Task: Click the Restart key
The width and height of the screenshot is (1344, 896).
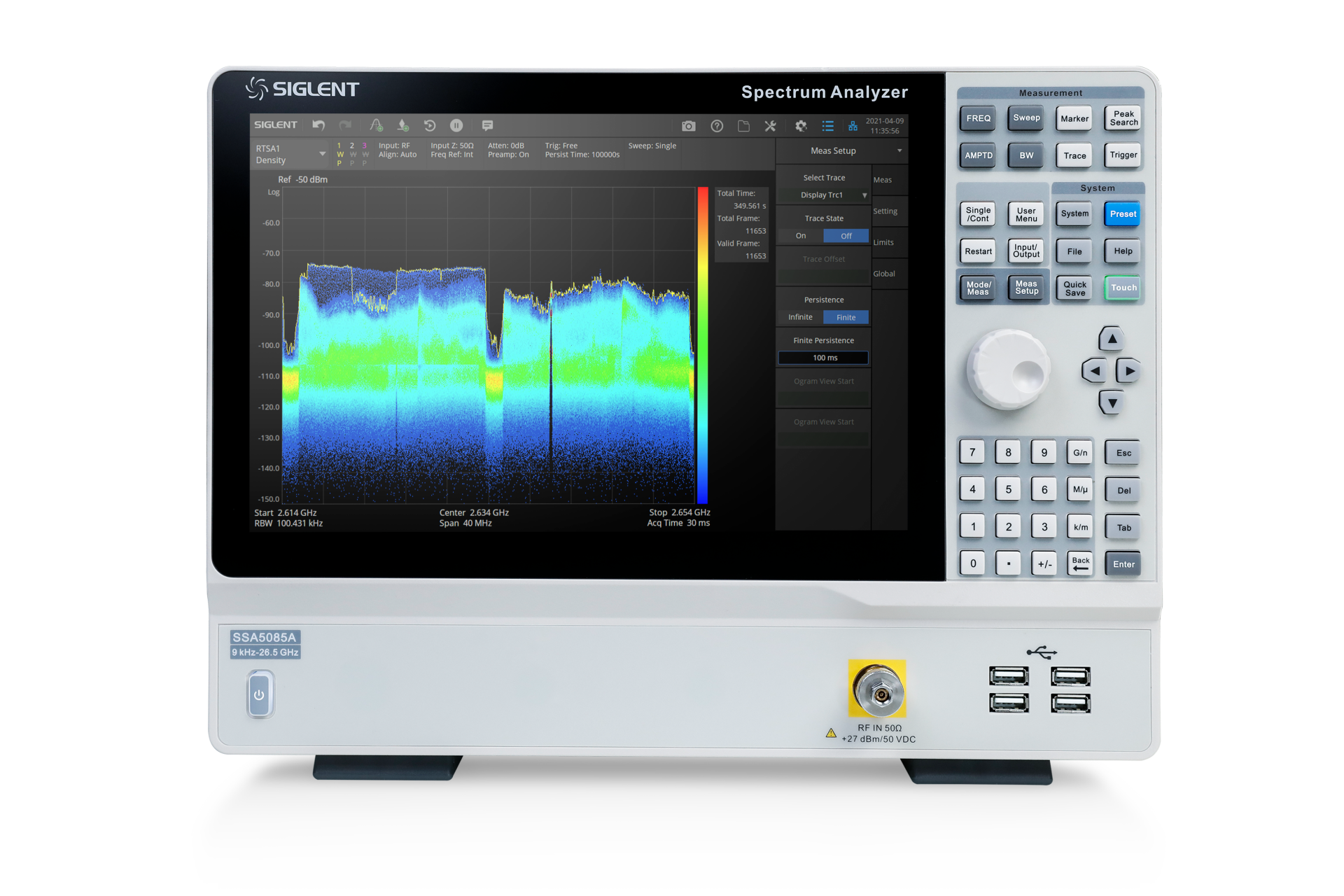Action: pyautogui.click(x=978, y=251)
